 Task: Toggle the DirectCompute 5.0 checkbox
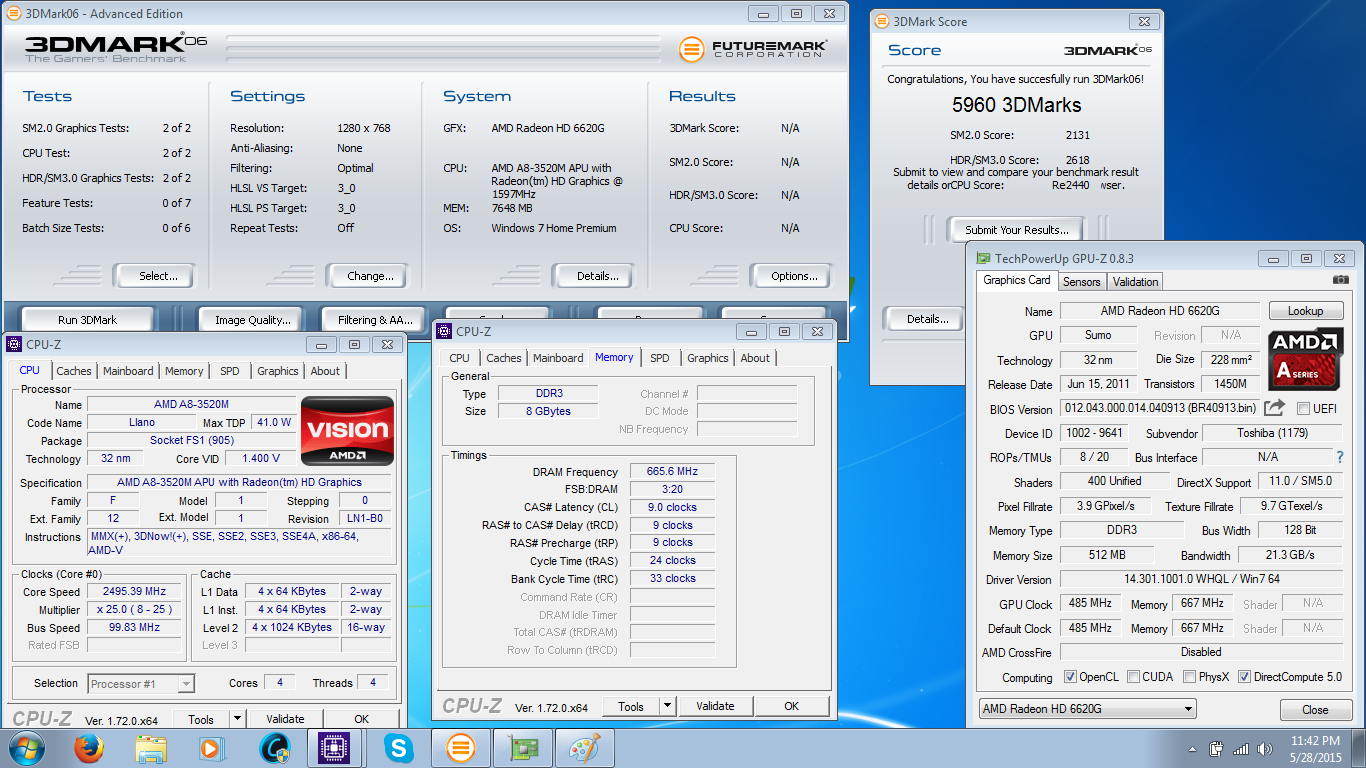pos(1244,677)
